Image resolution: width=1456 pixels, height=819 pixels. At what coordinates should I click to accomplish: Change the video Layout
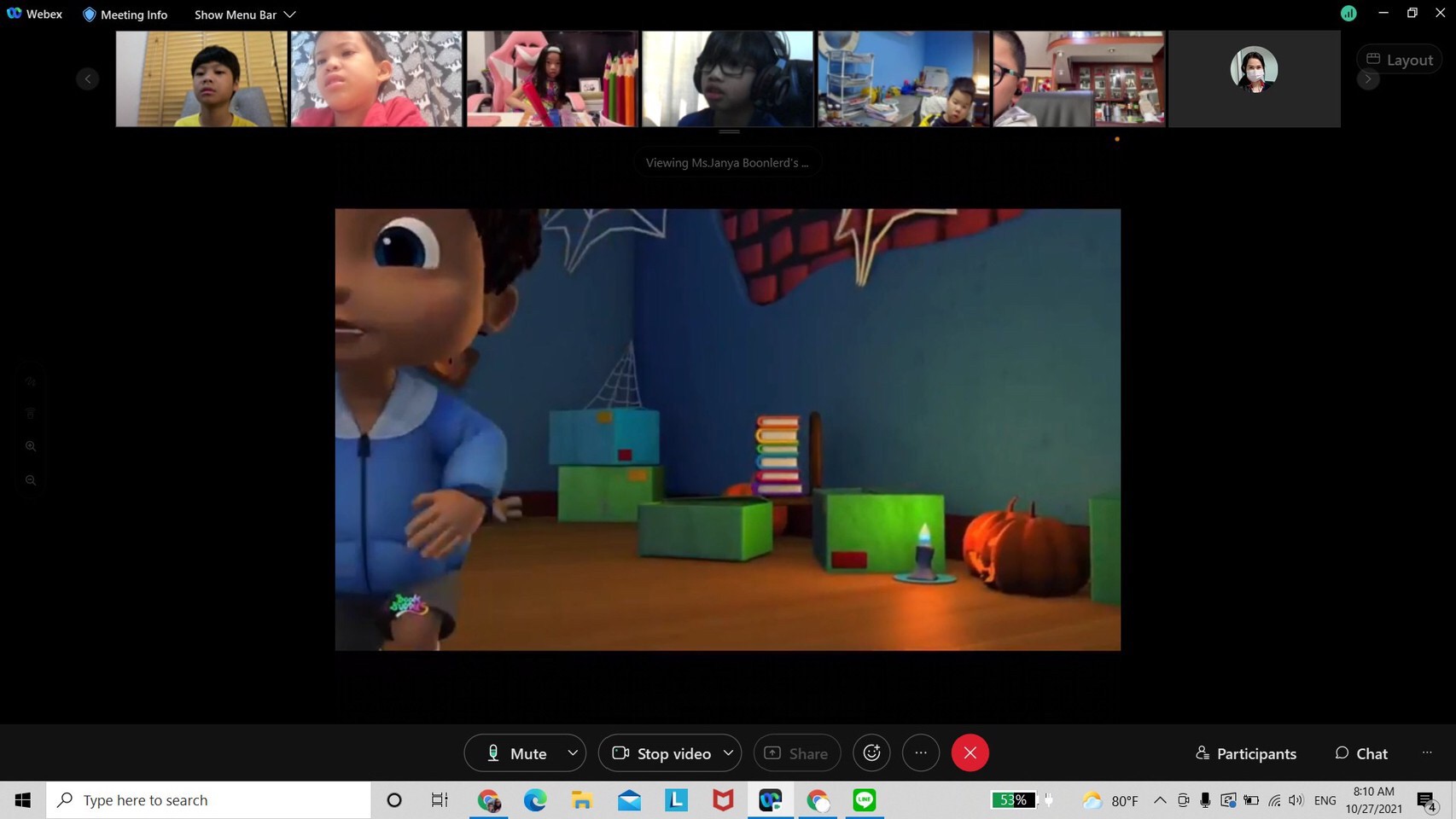click(x=1400, y=60)
